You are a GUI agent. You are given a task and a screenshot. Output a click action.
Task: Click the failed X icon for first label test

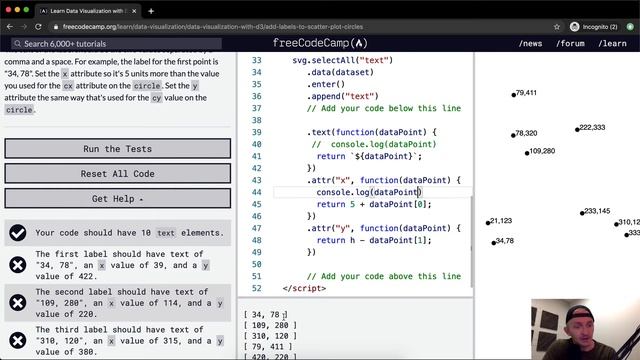tap(18, 265)
